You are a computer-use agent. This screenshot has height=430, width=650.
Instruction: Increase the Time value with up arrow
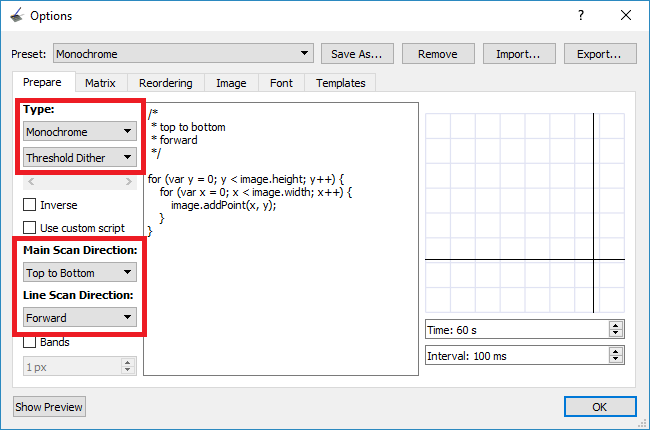click(x=616, y=325)
